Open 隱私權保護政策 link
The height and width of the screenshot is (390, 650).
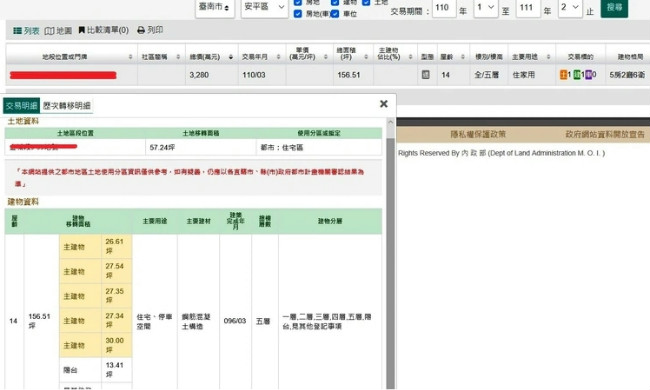pos(478,134)
